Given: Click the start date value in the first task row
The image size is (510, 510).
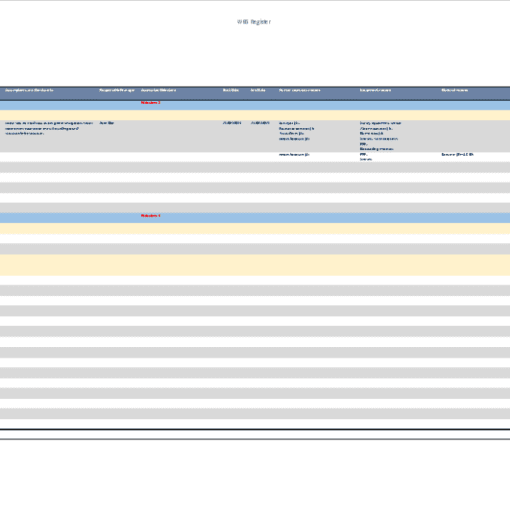Looking at the screenshot, I should pyautogui.click(x=232, y=123).
